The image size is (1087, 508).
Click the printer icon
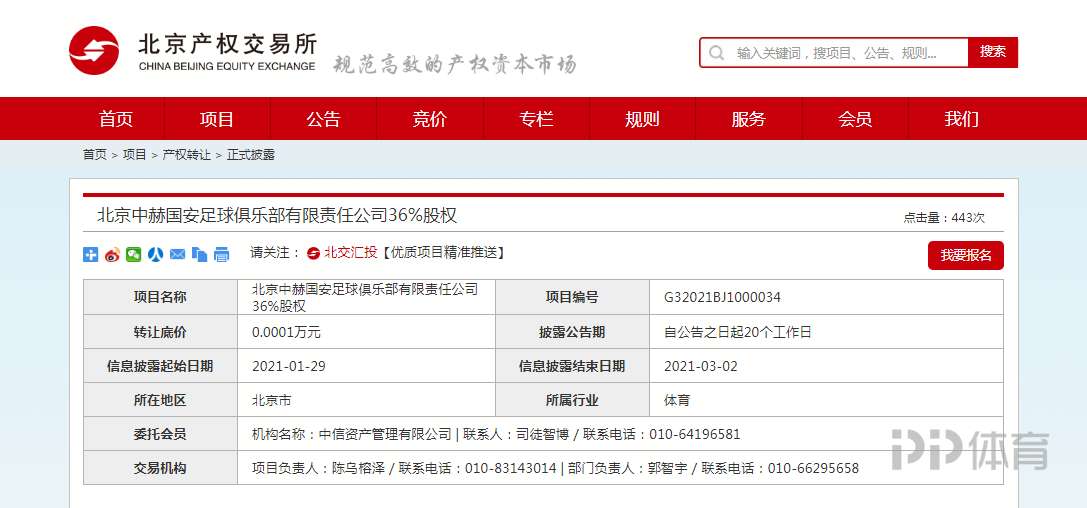pos(221,254)
